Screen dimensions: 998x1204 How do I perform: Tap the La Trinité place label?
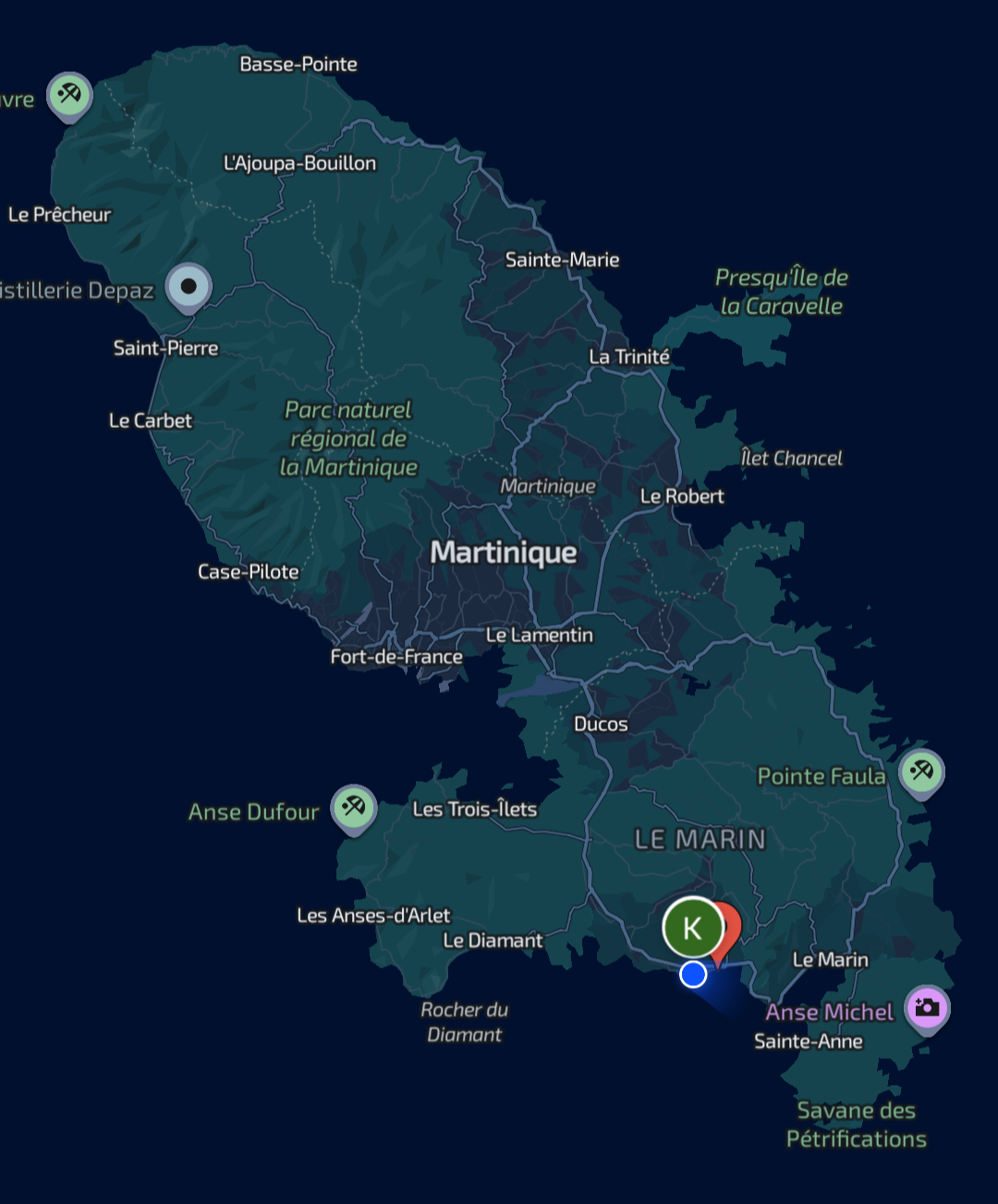pos(629,357)
